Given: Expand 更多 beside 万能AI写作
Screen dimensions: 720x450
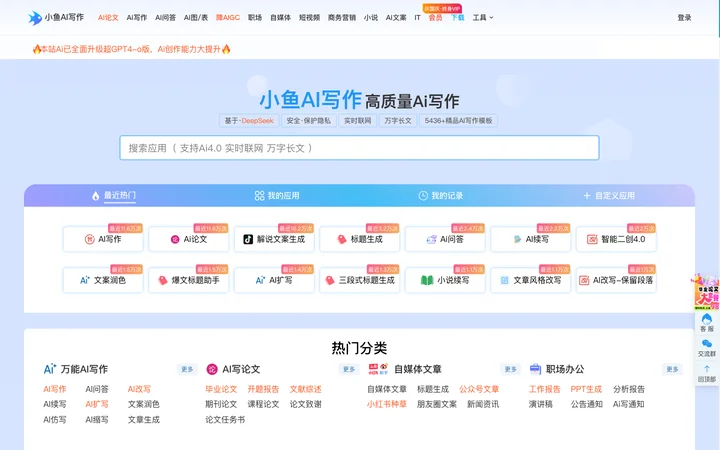Looking at the screenshot, I should click(x=187, y=369).
